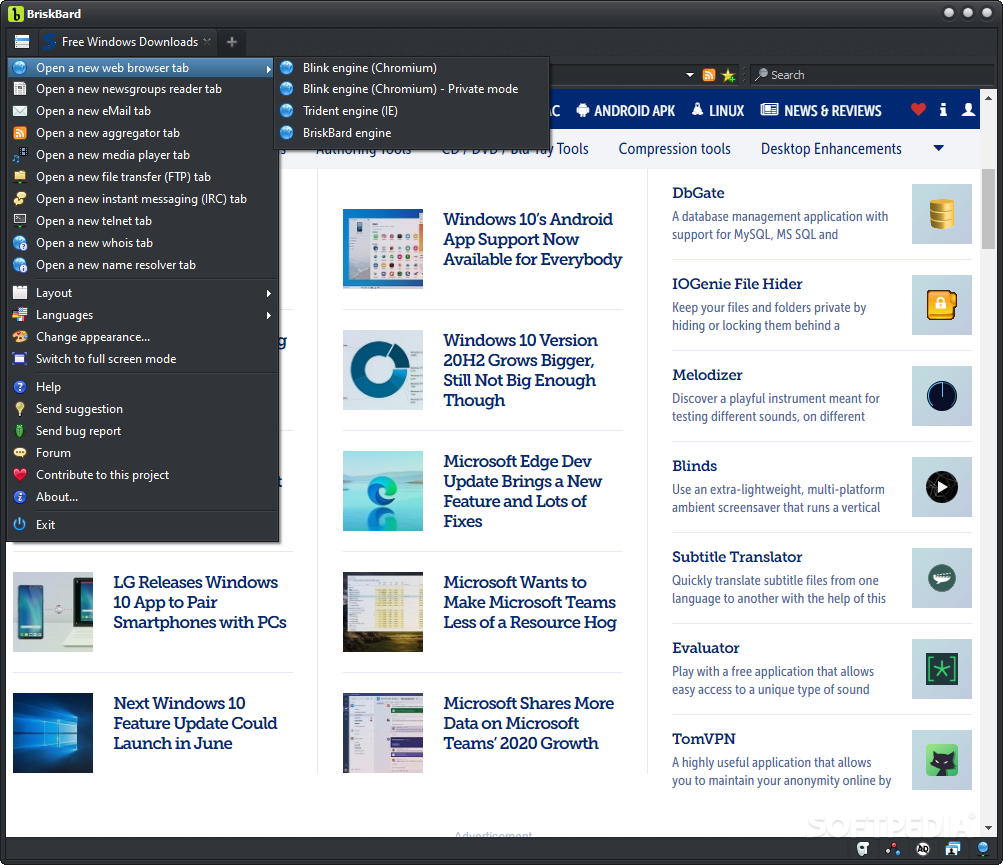Open Windows 10's Android App Support article
The height and width of the screenshot is (865, 1003).
(532, 239)
